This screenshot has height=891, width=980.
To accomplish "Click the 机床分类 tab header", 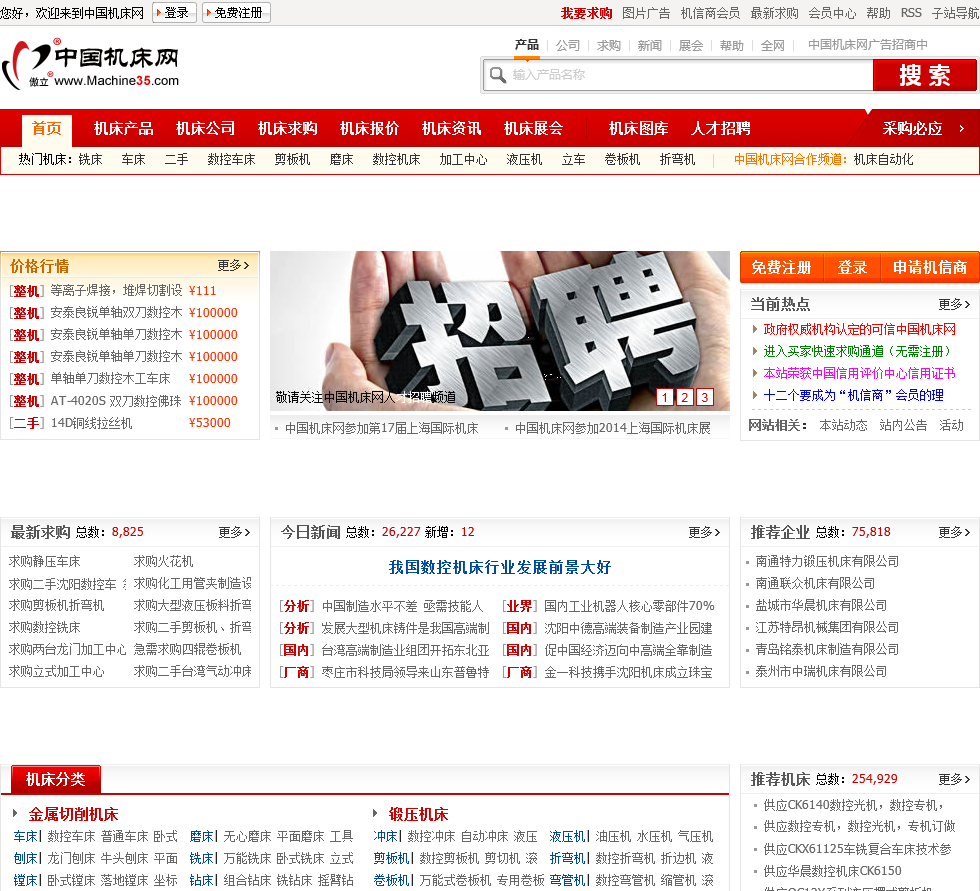I will pos(56,779).
